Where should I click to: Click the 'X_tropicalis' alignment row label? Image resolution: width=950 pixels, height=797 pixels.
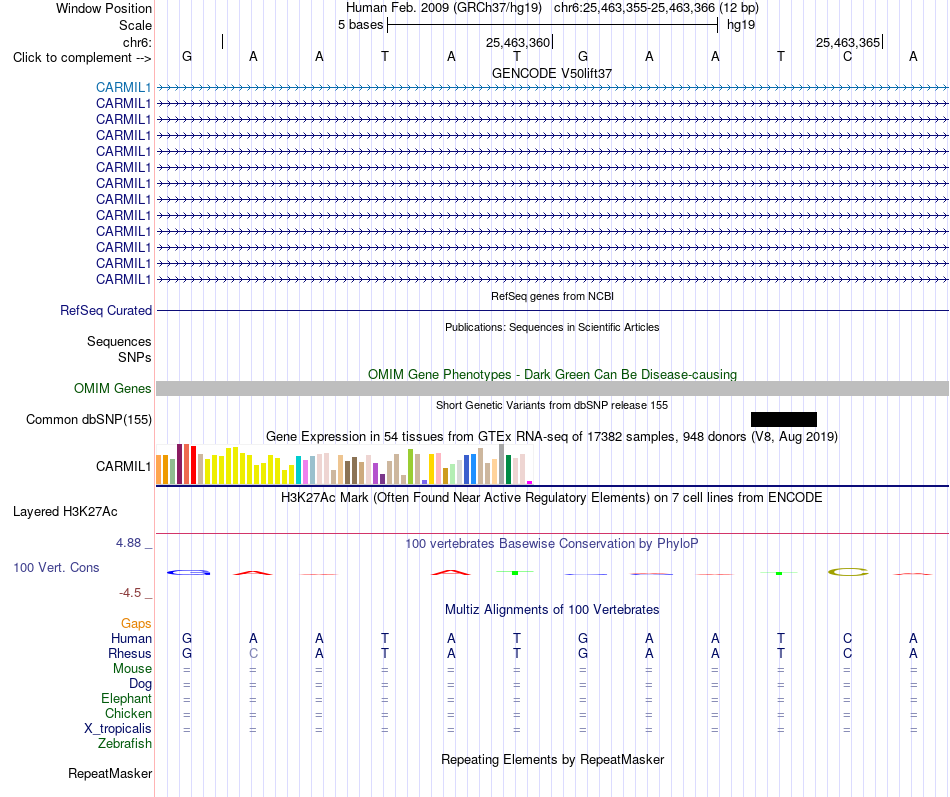(118, 729)
